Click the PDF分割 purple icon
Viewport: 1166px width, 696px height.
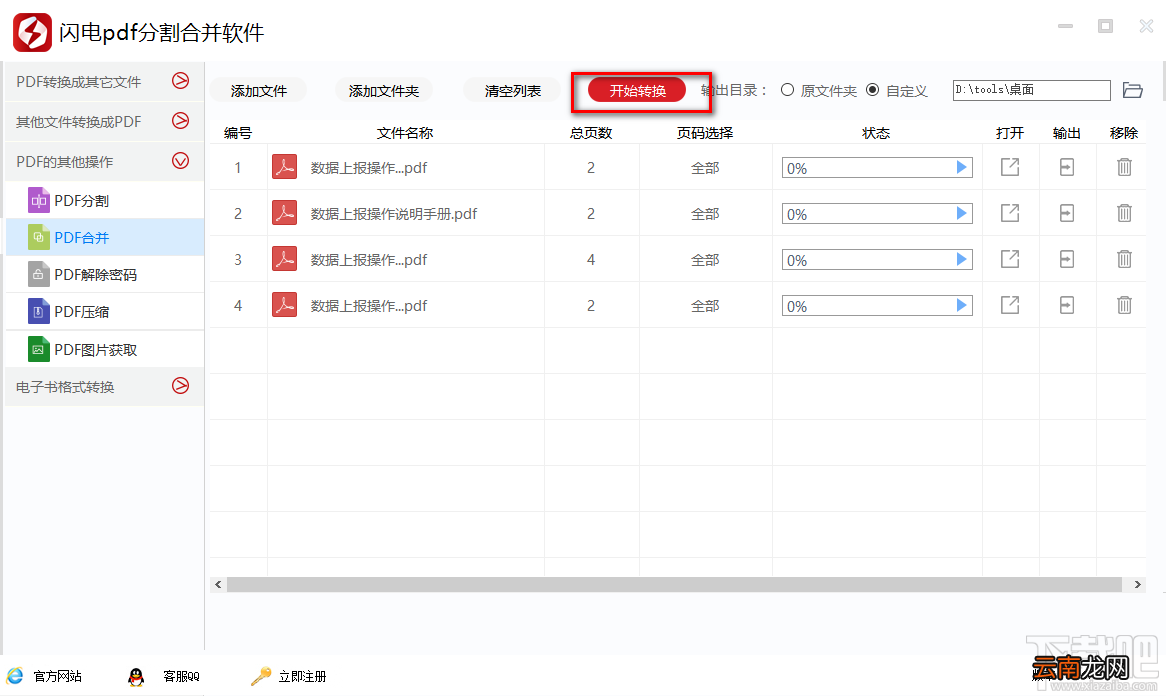[39, 200]
